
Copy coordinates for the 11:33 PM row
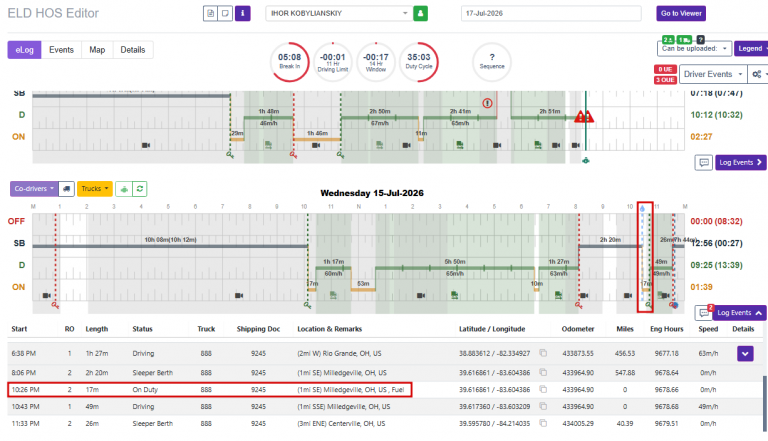tap(543, 423)
